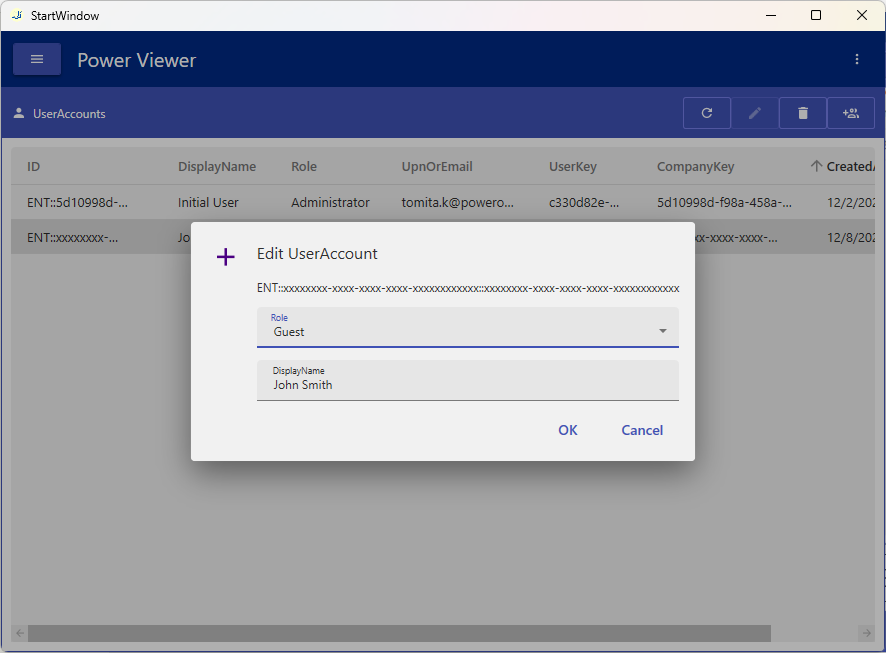This screenshot has width=886, height=653.
Task: Open the hamburger navigation menu
Action: click(x=37, y=59)
